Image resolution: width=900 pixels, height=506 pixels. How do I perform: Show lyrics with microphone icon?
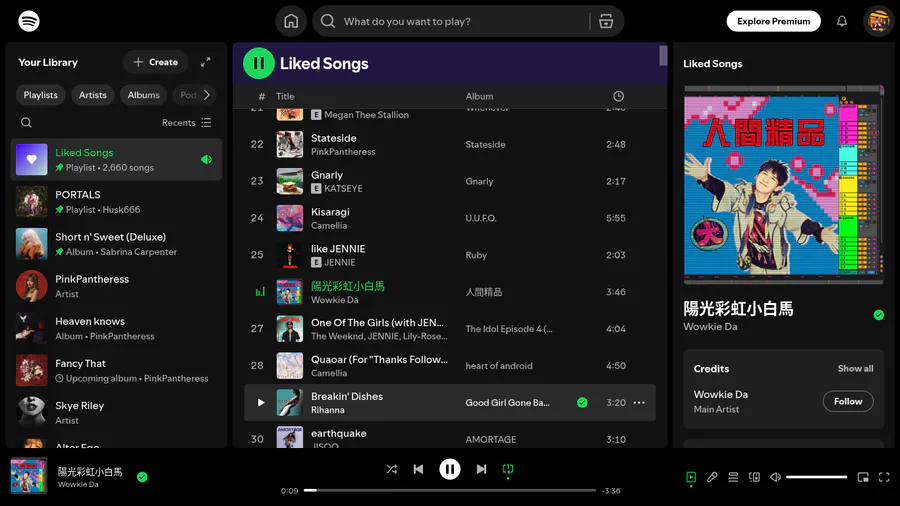click(712, 477)
